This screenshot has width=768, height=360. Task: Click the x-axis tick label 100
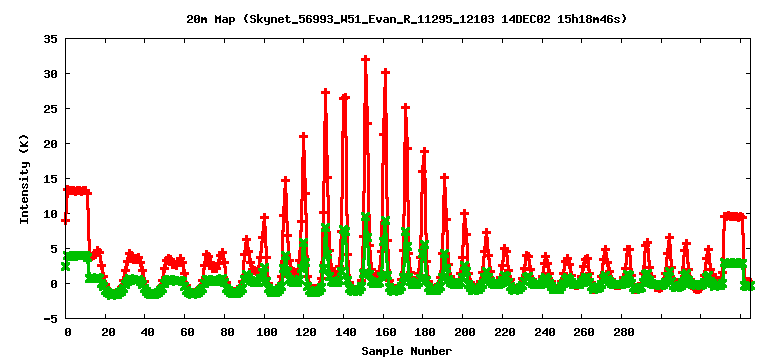click(x=265, y=332)
